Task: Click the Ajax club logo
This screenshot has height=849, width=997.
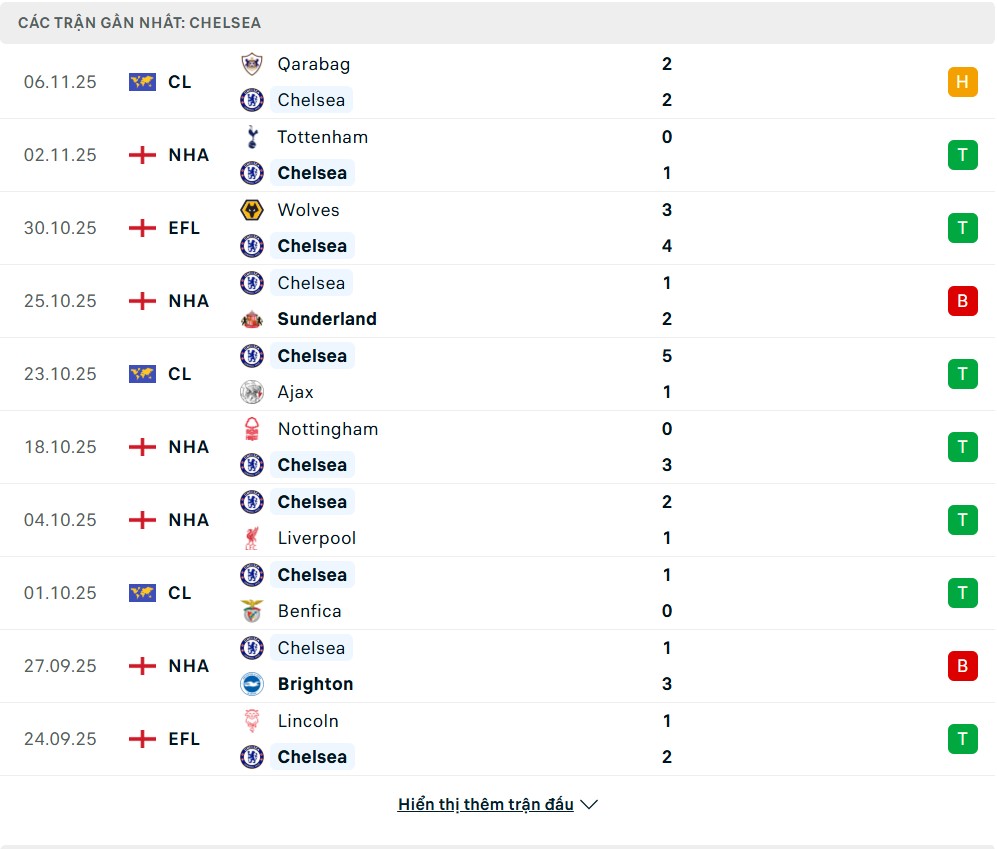Action: coord(252,392)
